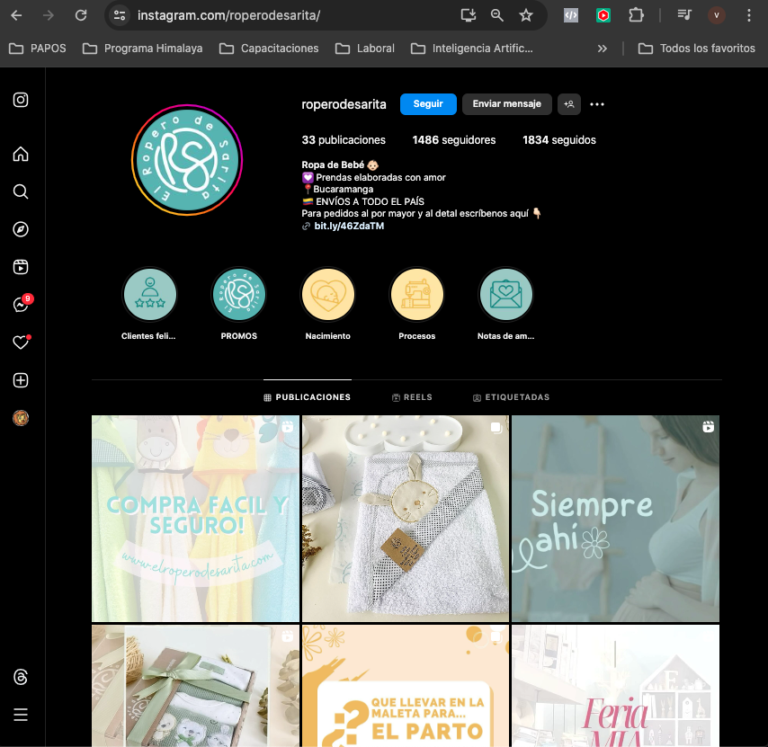This screenshot has height=747, width=768.
Task: Open the Extensions puzzle icon
Action: [636, 16]
